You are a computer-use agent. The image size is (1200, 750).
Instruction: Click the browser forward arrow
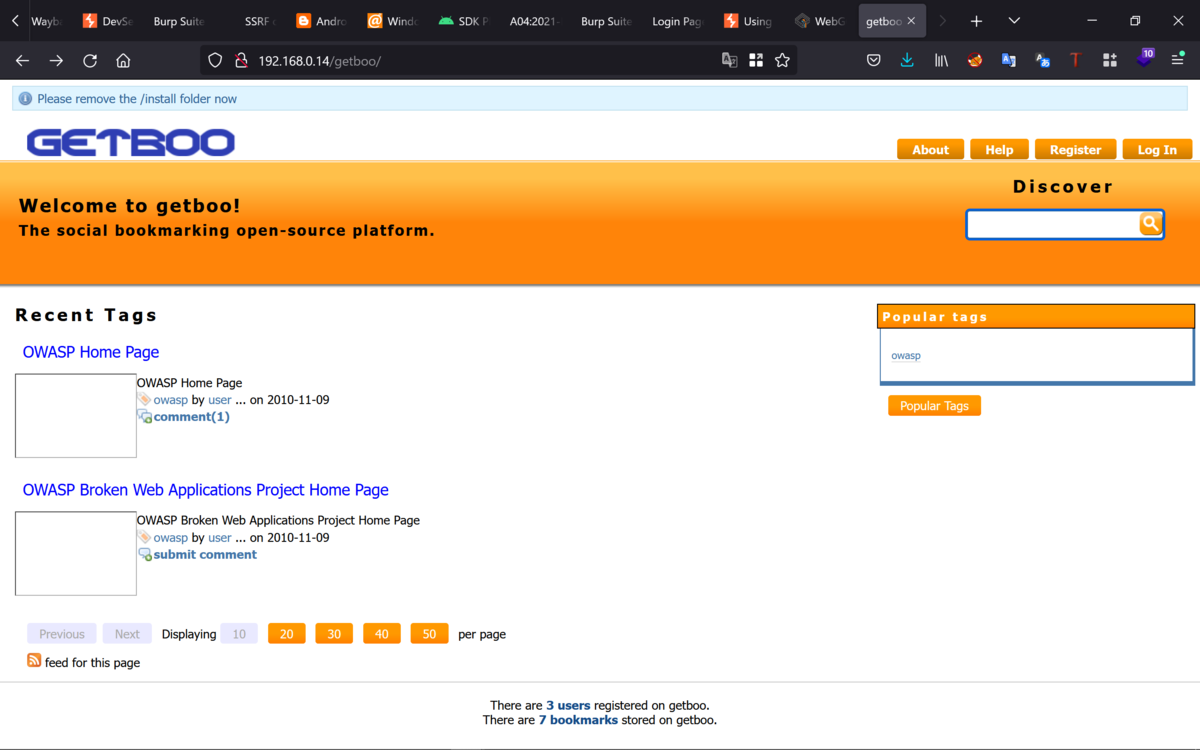tap(56, 61)
